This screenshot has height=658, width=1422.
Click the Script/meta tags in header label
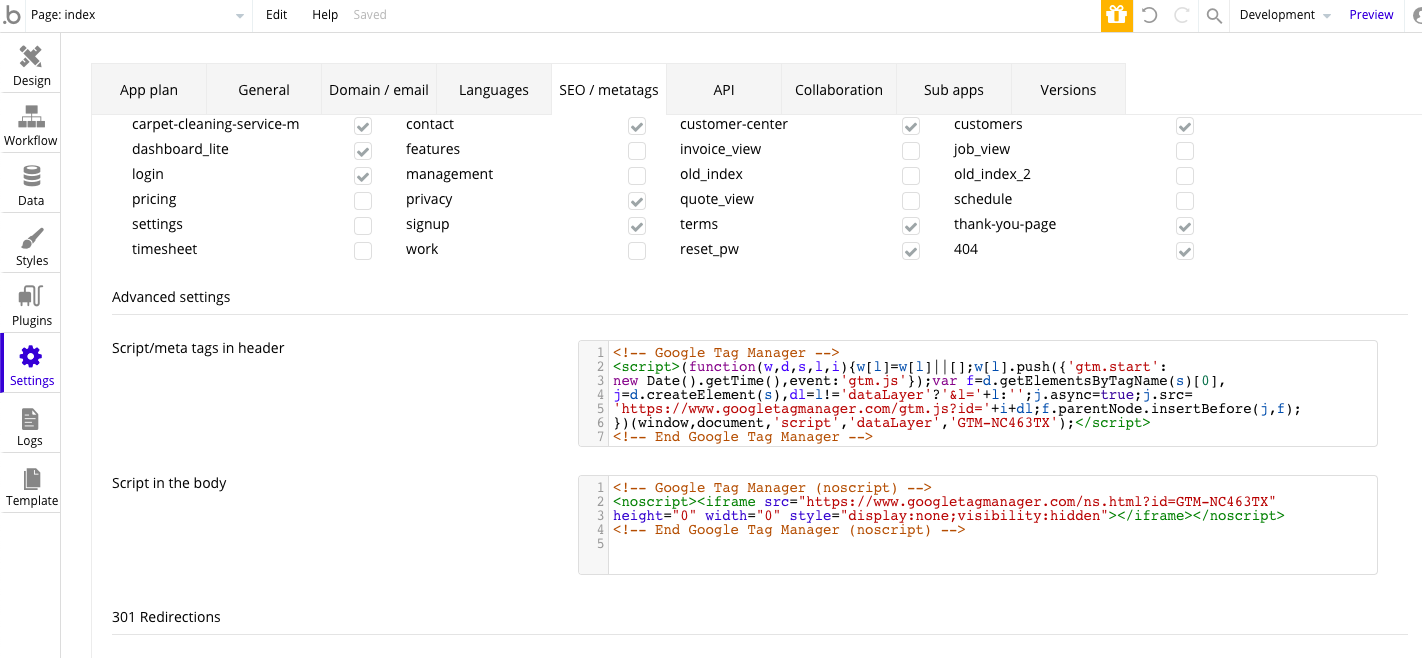[x=198, y=348]
